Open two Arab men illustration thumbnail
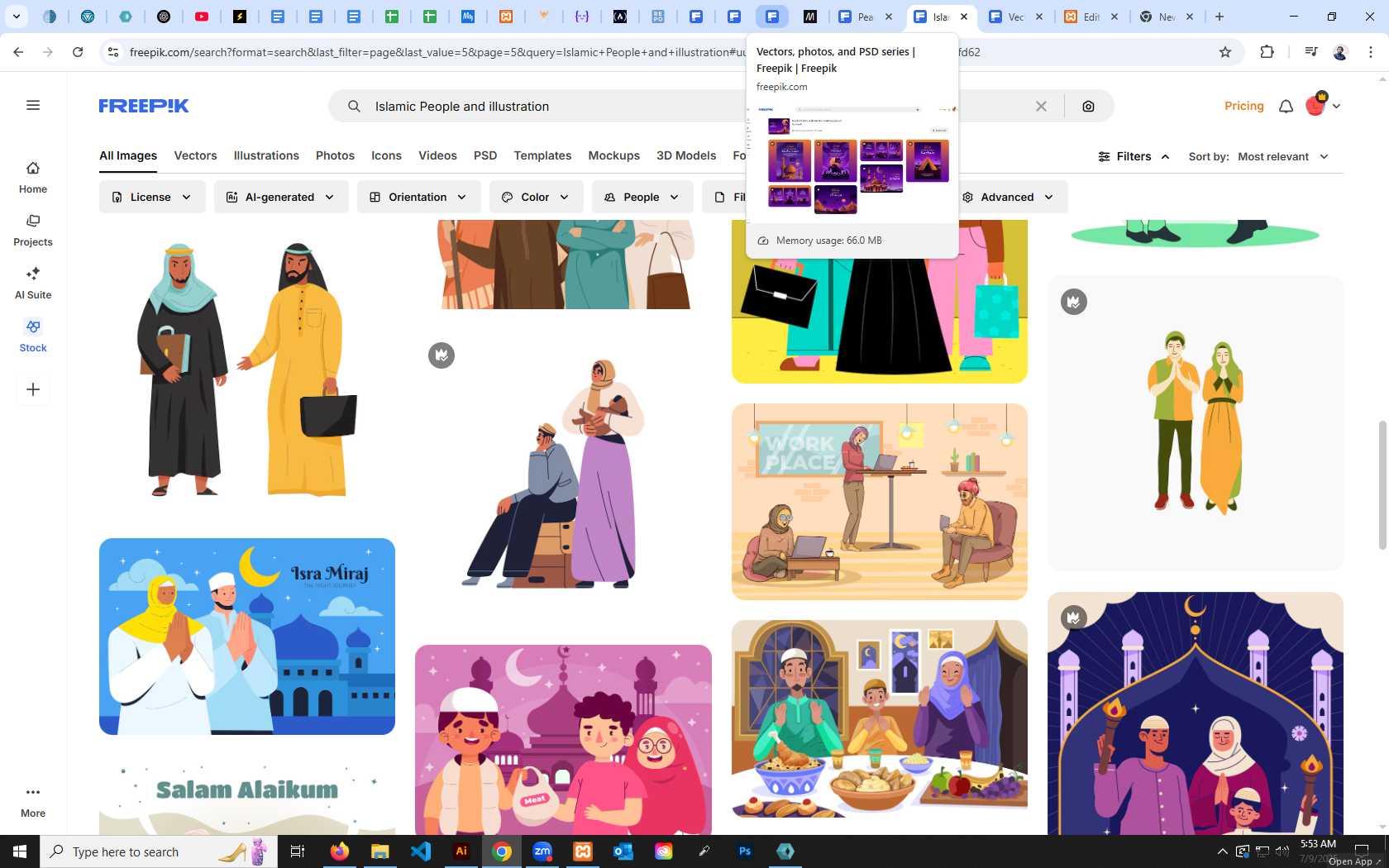 pyautogui.click(x=247, y=368)
